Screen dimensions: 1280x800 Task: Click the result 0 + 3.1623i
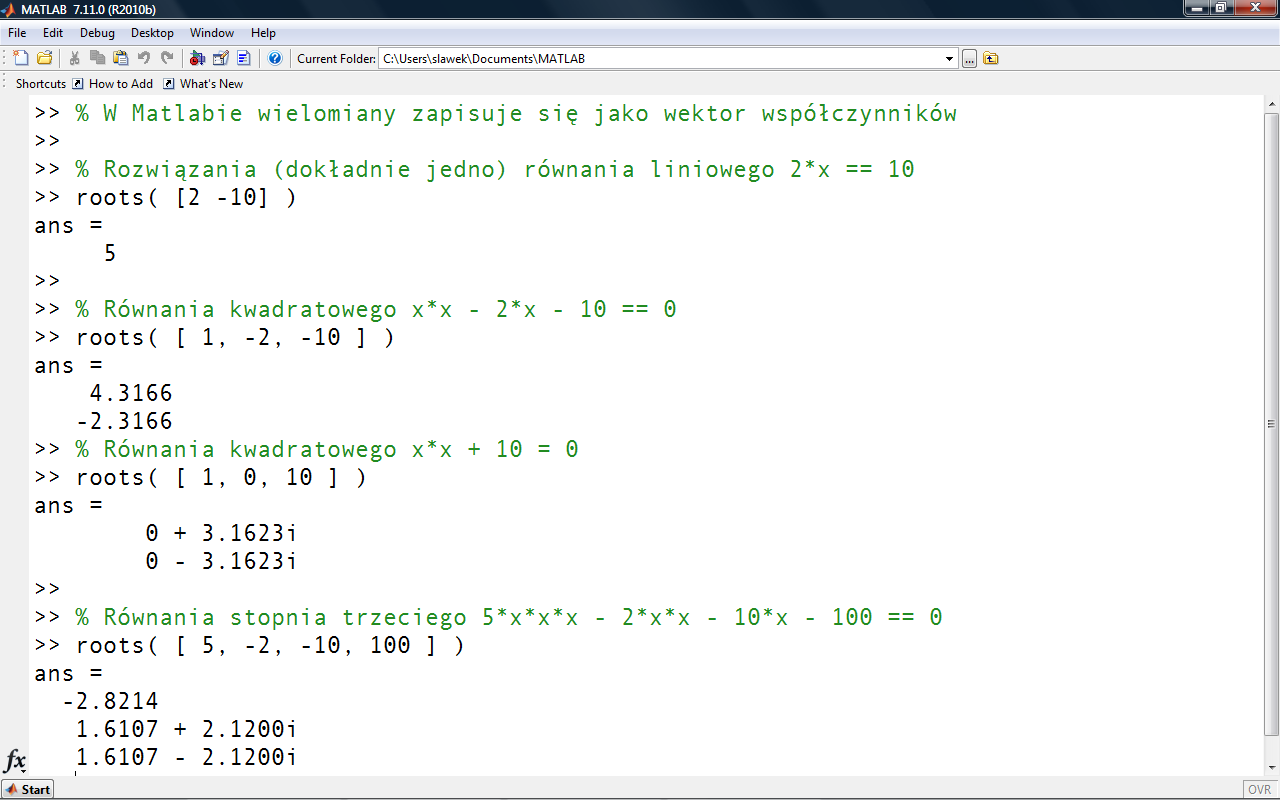click(221, 534)
